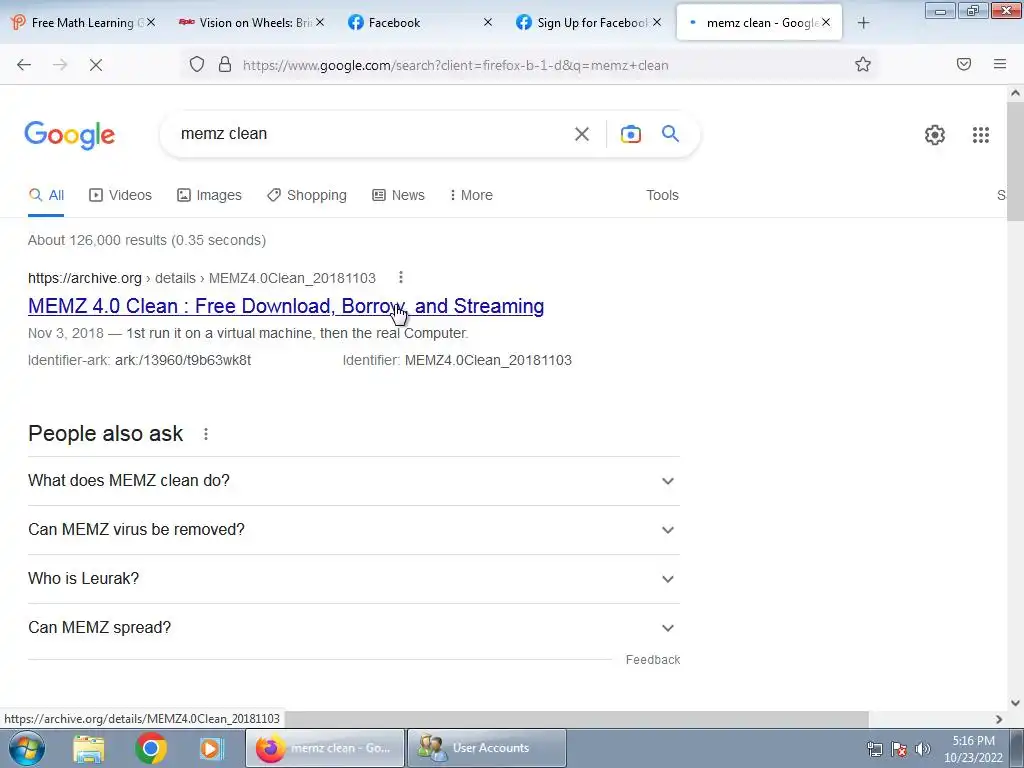Launch Chrome from taskbar
This screenshot has height=768, width=1024.
[150, 748]
